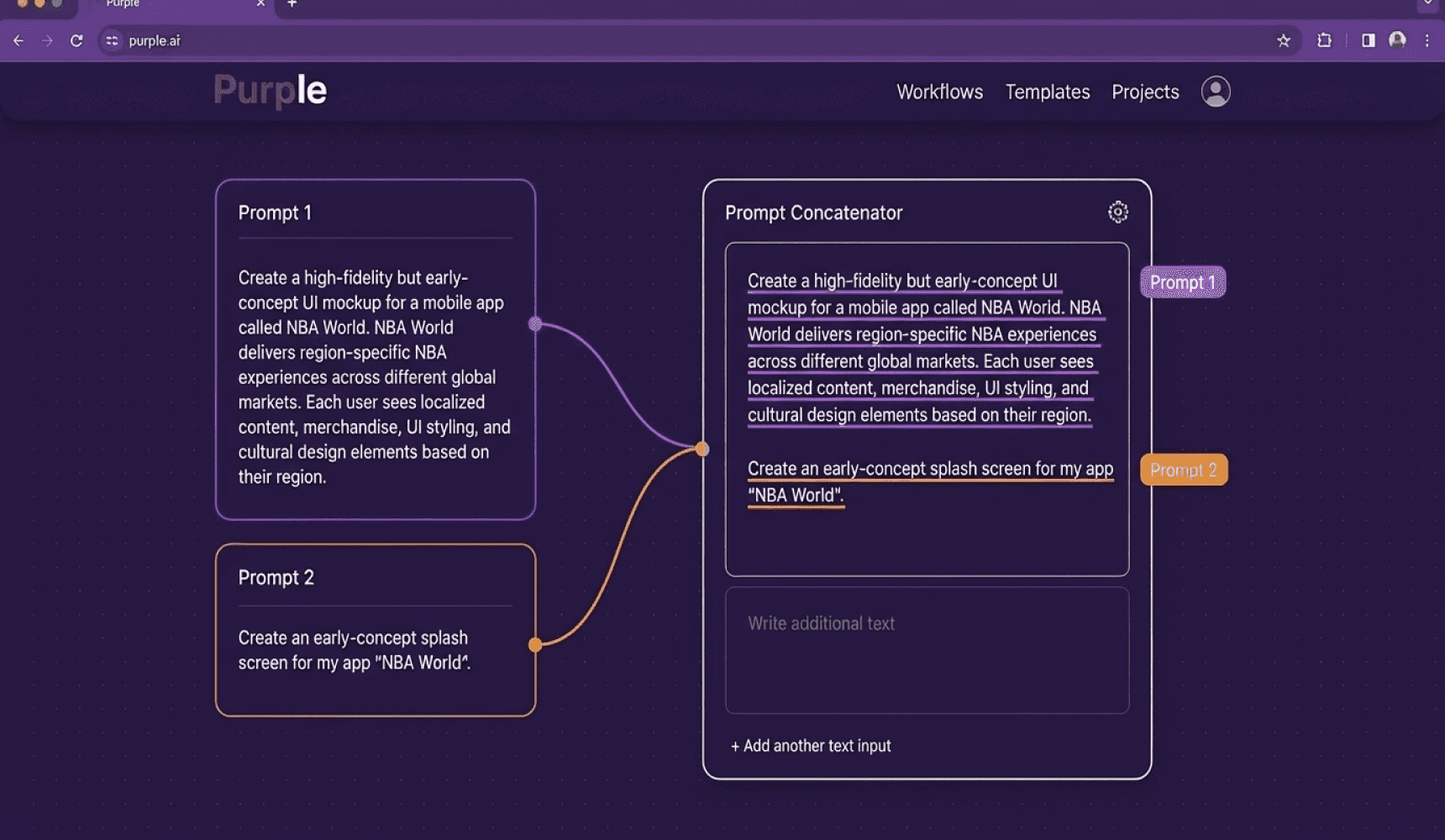The image size is (1445, 840).
Task: Open the Templates menu
Action: (x=1048, y=92)
